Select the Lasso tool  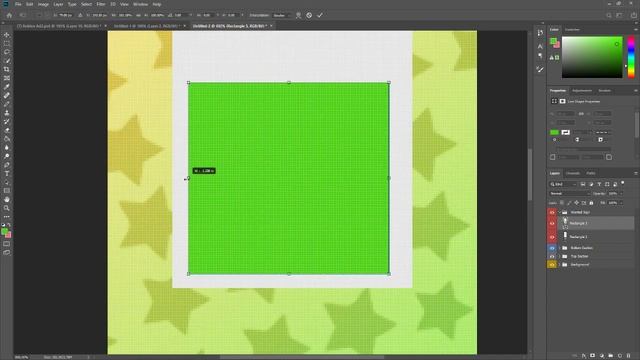(7, 52)
